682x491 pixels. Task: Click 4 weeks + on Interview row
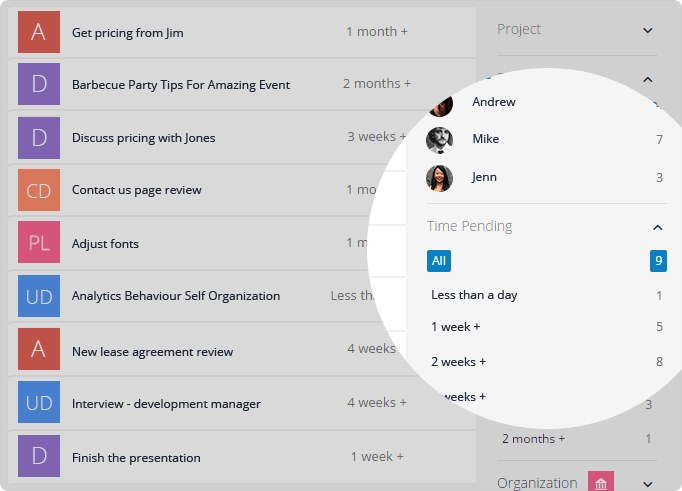click(x=377, y=403)
